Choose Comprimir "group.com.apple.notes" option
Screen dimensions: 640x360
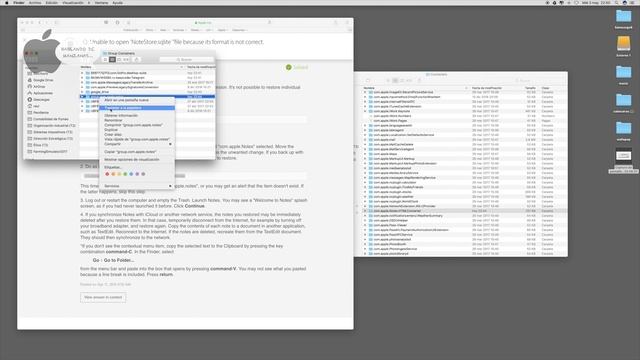pos(137,125)
